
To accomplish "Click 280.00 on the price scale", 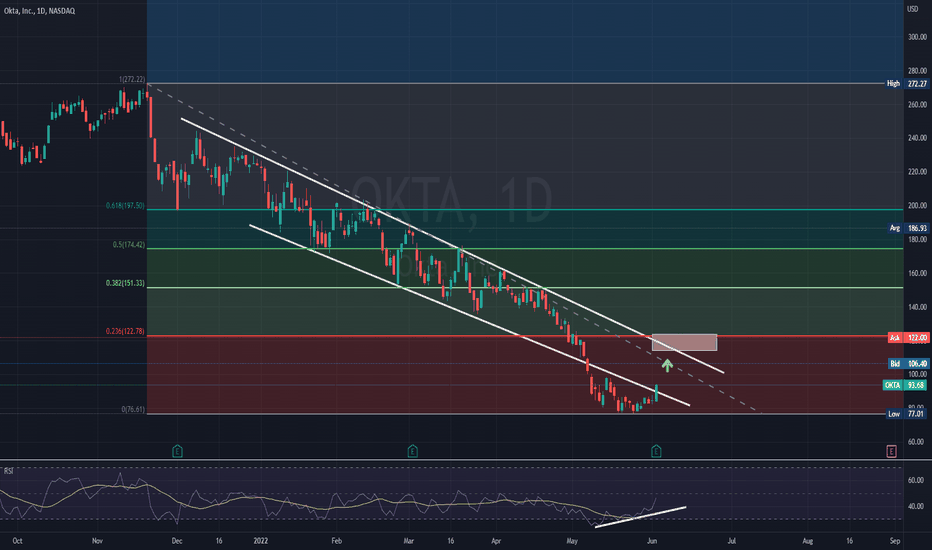I will pos(917,71).
